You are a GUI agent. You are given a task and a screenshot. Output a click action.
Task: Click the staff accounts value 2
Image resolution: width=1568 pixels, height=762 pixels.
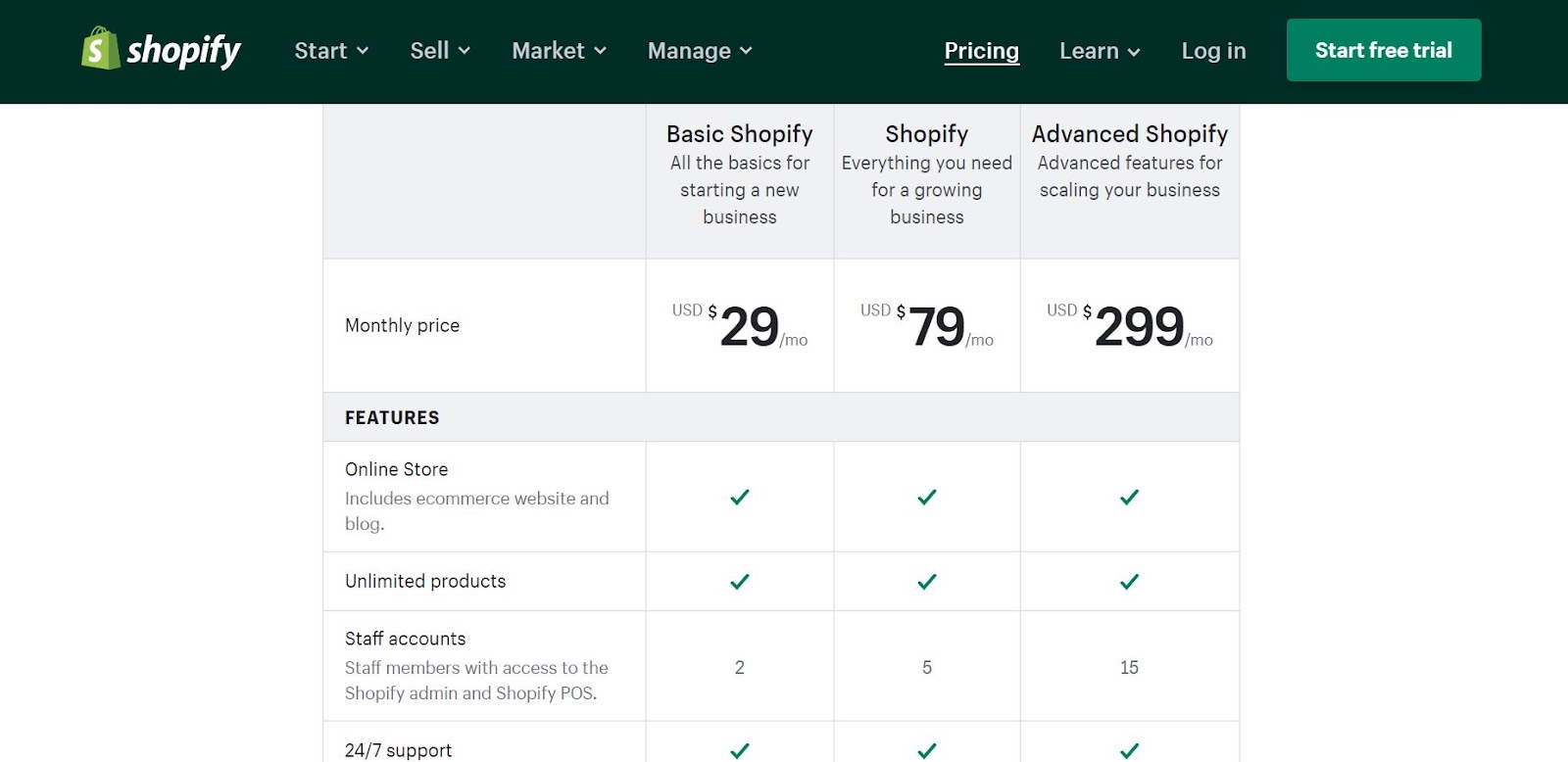tap(740, 667)
